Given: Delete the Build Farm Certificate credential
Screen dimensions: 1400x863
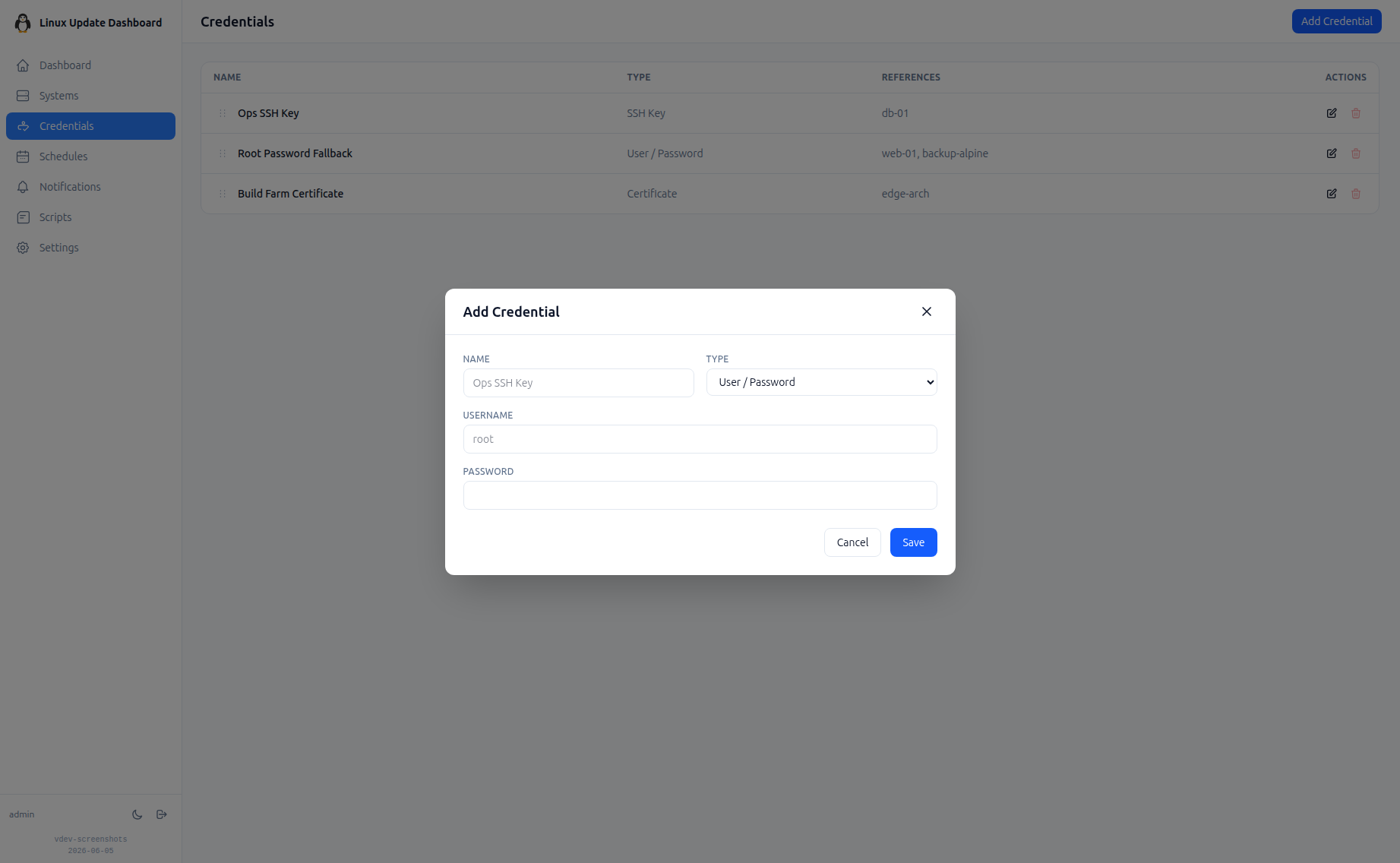Looking at the screenshot, I should click(x=1356, y=194).
